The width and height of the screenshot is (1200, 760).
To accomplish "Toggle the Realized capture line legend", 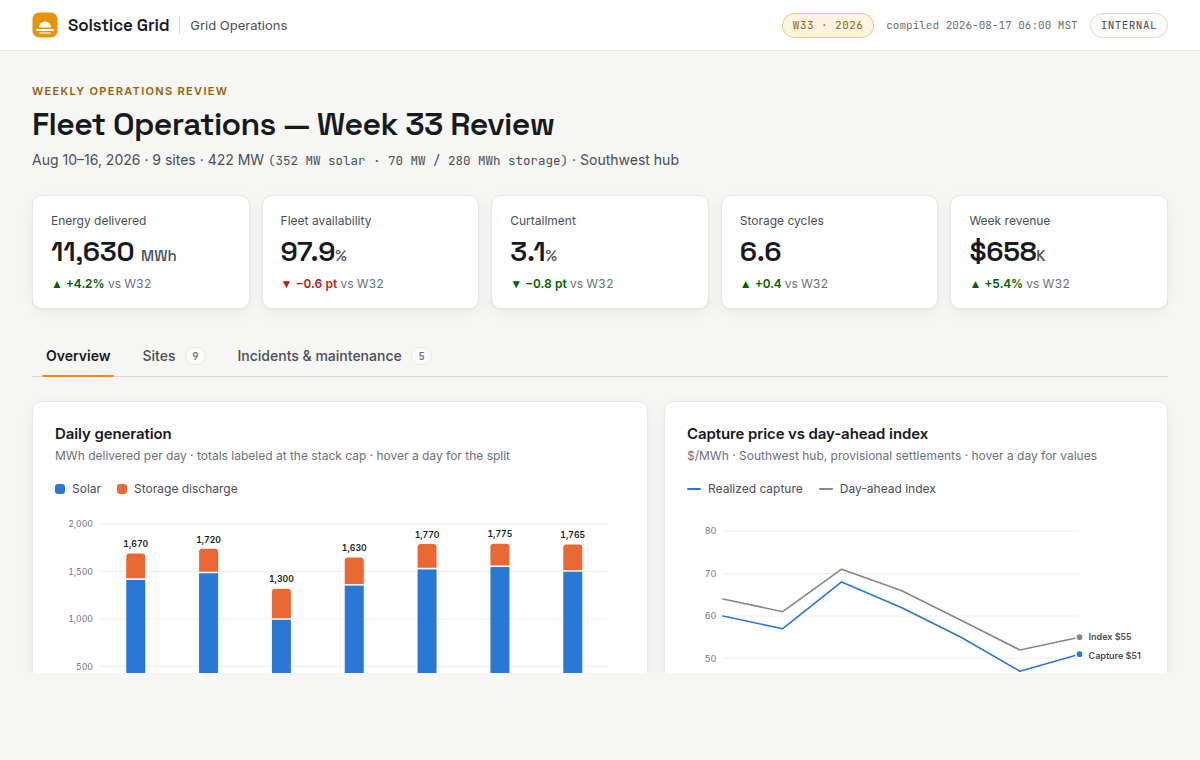I will pos(745,489).
